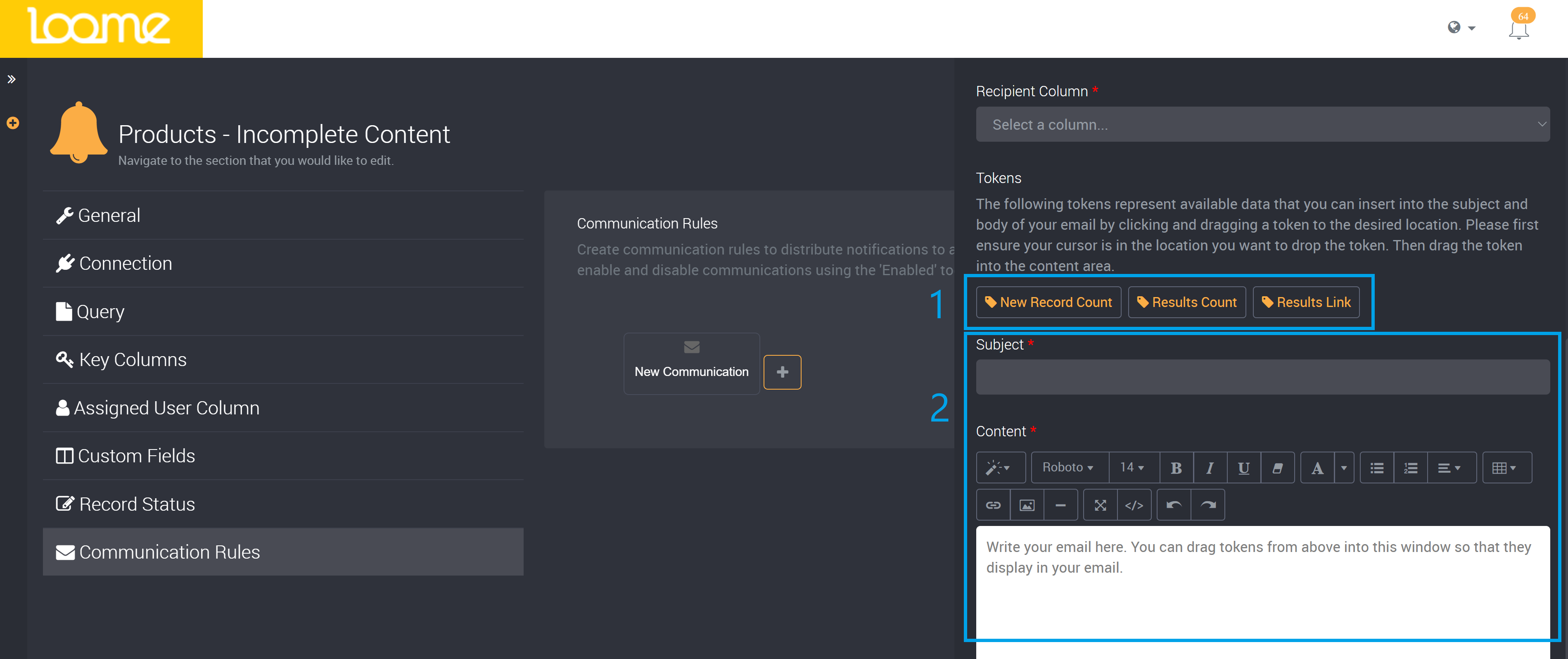This screenshot has height=659, width=1568.
Task: Undo the last editor change
Action: click(1174, 504)
